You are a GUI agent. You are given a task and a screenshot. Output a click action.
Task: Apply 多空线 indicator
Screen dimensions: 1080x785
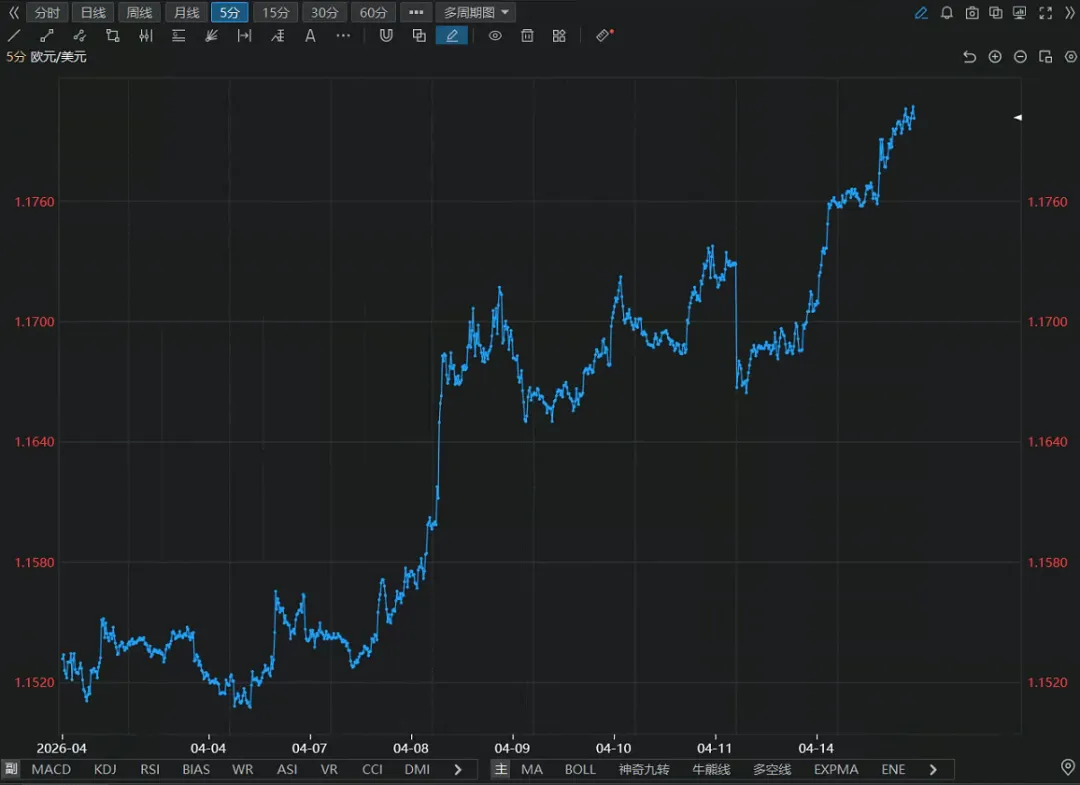(x=772, y=769)
